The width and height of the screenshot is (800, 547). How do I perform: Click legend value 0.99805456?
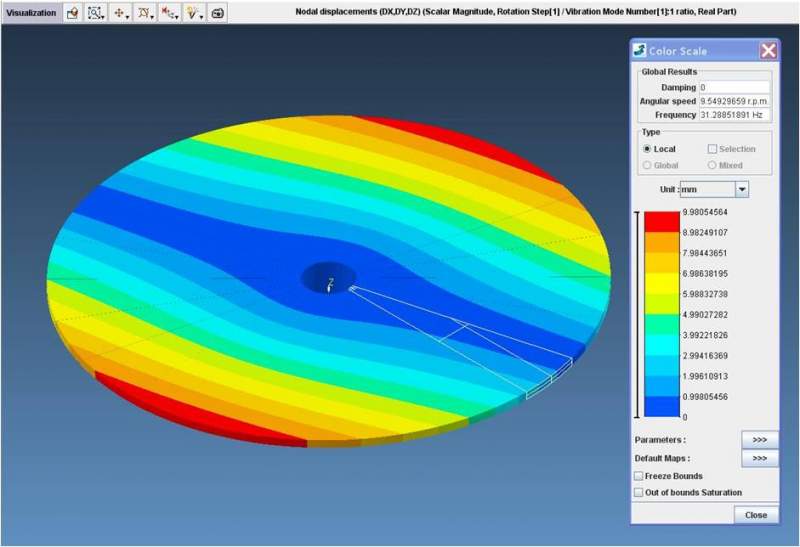pyautogui.click(x=705, y=397)
